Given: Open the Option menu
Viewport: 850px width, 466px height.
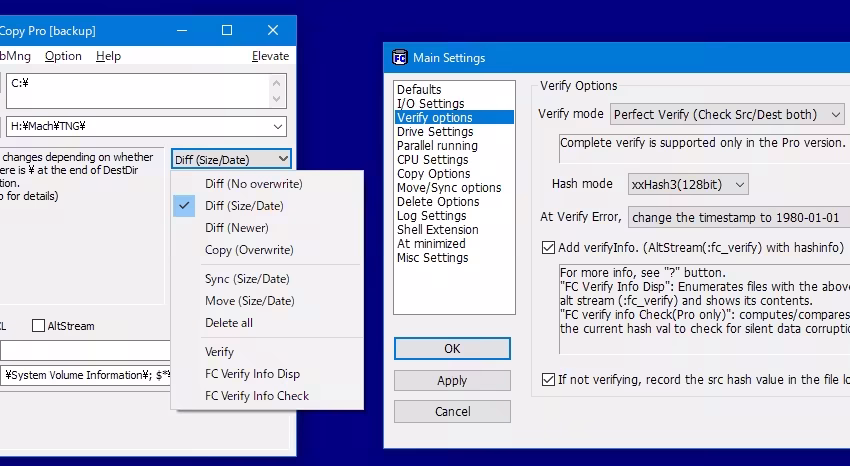Looking at the screenshot, I should [x=63, y=56].
